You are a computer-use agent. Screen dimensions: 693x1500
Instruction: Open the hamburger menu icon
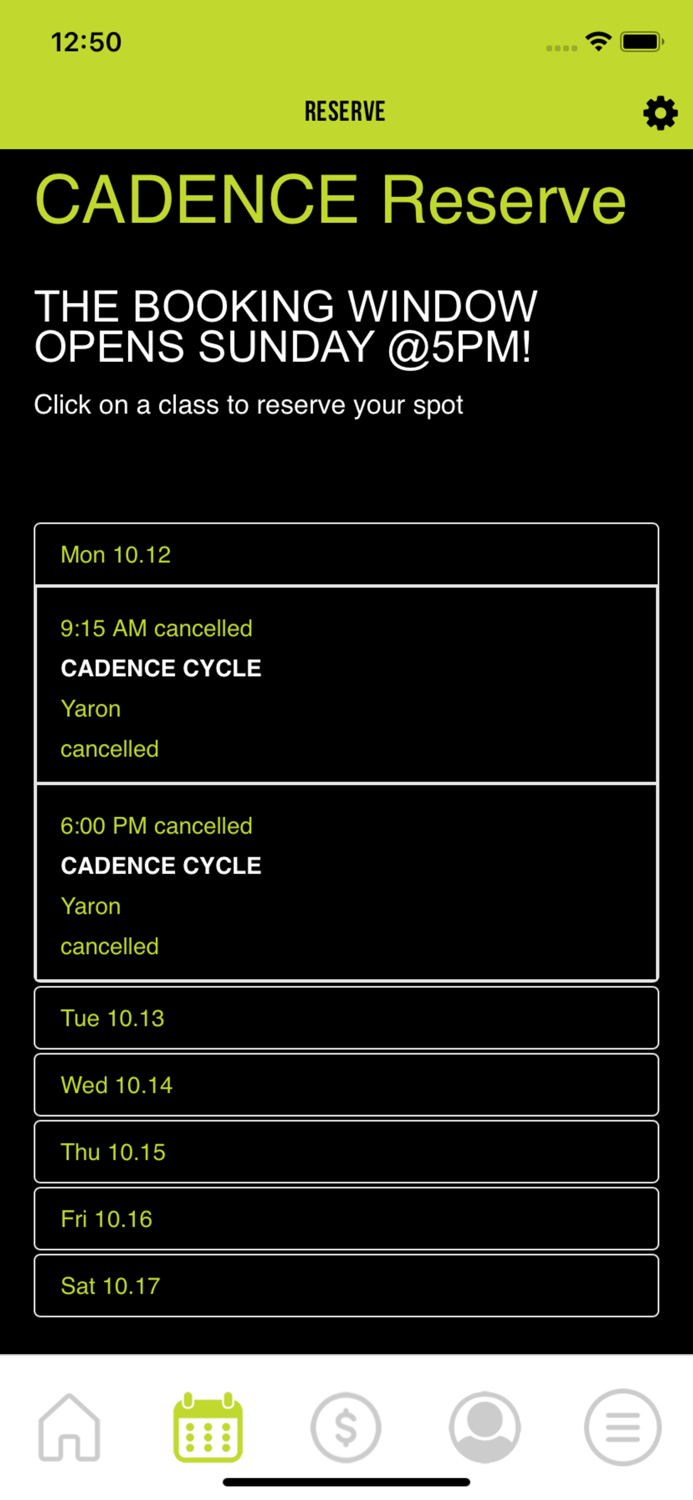pos(623,1428)
